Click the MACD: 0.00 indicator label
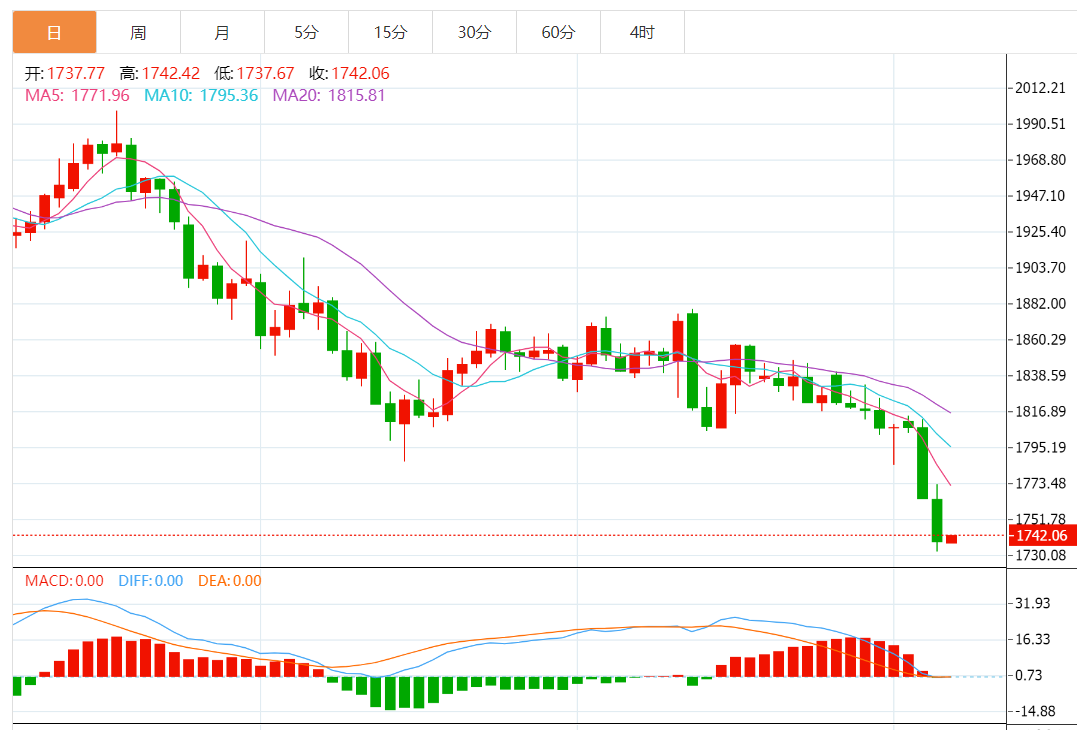The height and width of the screenshot is (730, 1077). (64, 581)
